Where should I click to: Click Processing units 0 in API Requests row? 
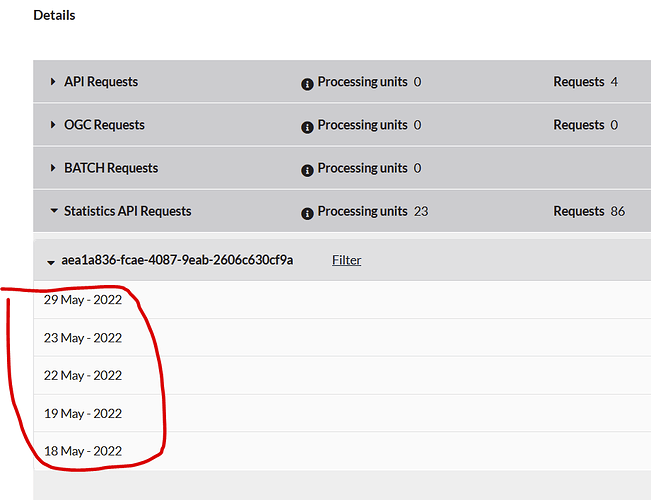(370, 82)
